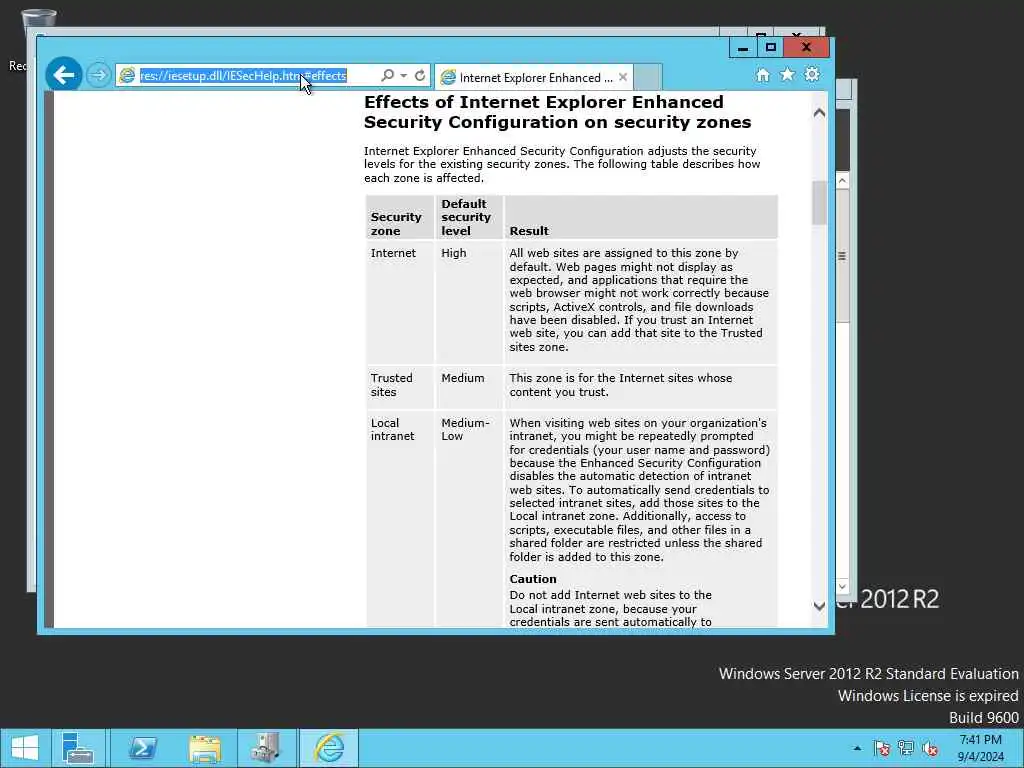Open a new blank tab

tap(647, 77)
